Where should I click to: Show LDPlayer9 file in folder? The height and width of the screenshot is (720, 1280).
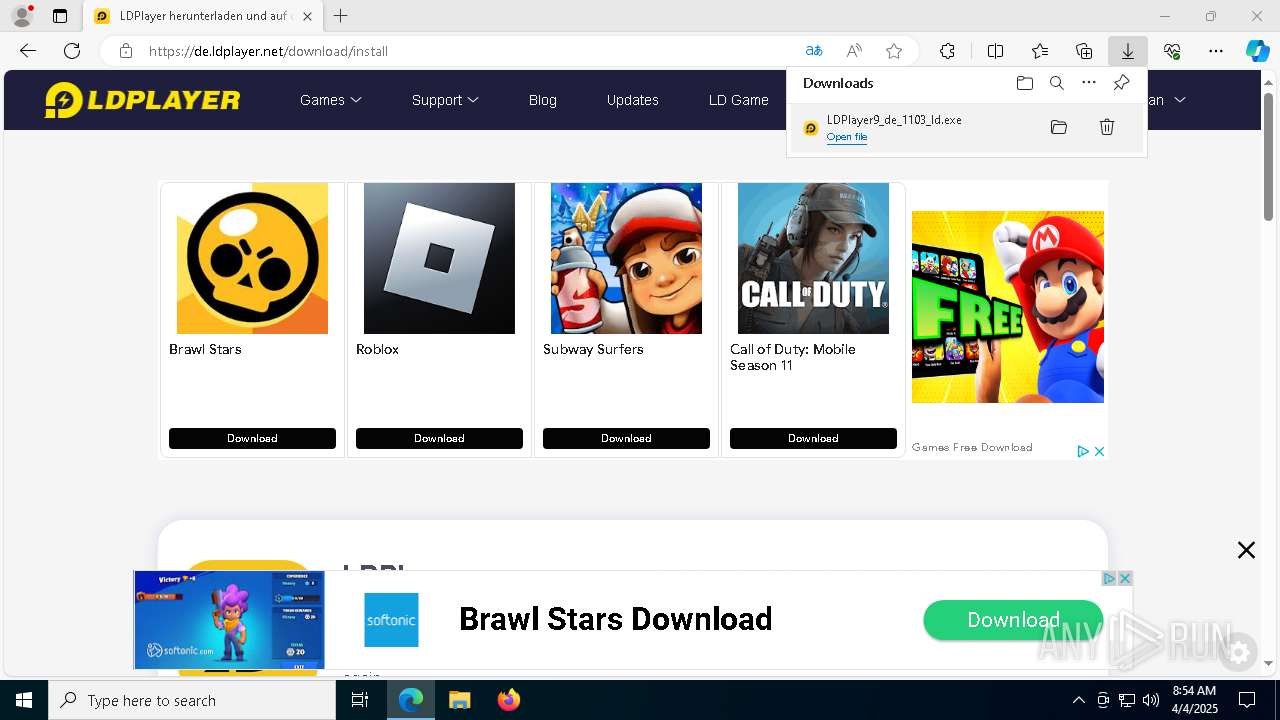1059,127
